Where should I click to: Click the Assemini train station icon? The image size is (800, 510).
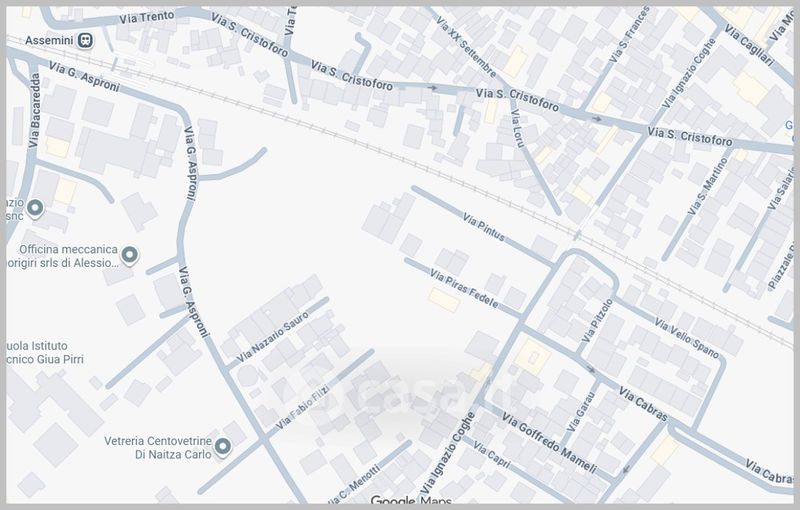[x=87, y=41]
